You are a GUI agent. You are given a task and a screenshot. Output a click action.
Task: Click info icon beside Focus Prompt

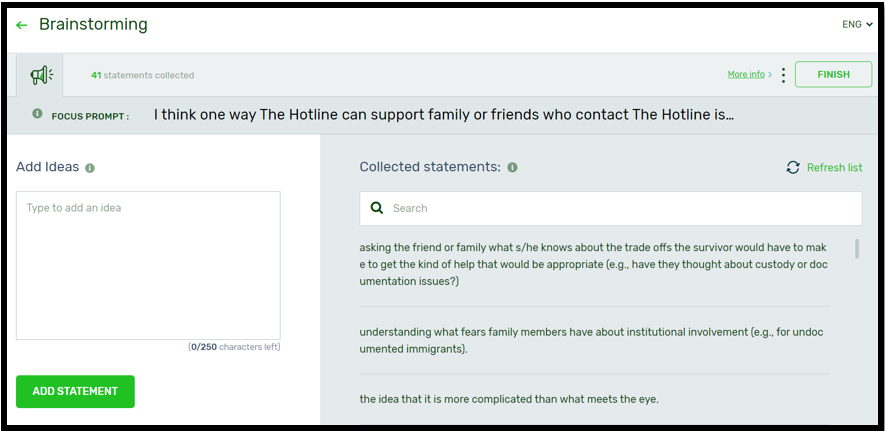click(x=38, y=114)
